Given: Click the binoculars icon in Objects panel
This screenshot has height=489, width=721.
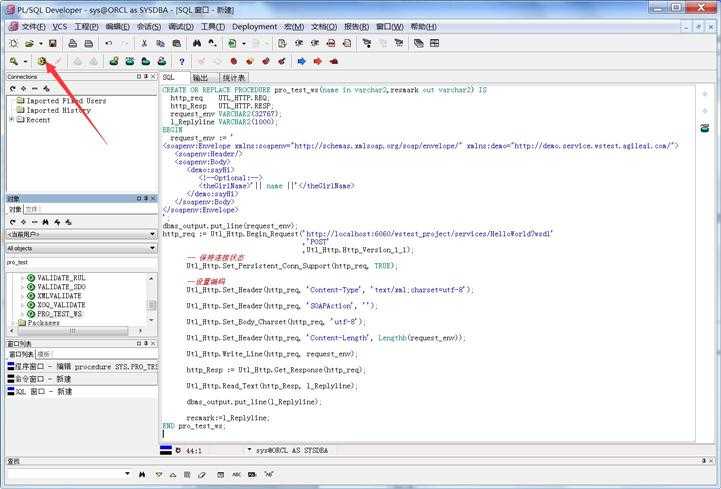Looking at the screenshot, I should click(46, 222).
